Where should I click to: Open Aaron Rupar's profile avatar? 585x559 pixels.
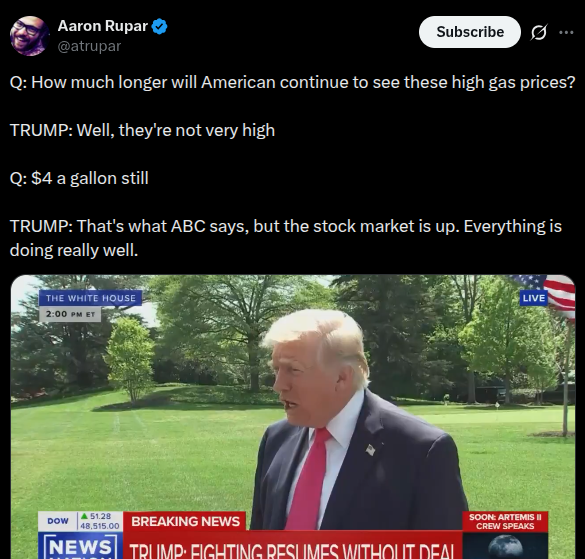tap(29, 36)
